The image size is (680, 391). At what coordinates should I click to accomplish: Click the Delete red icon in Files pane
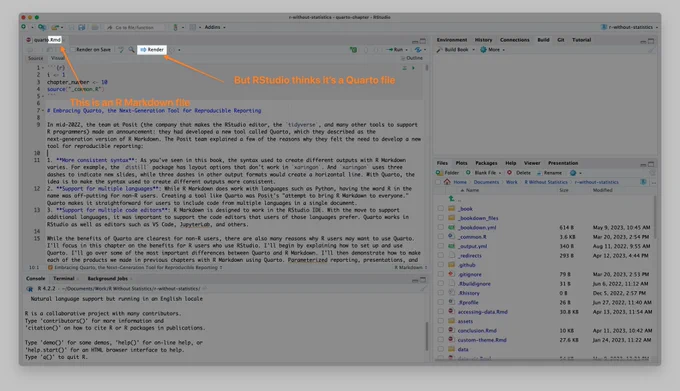pyautogui.click(x=509, y=173)
